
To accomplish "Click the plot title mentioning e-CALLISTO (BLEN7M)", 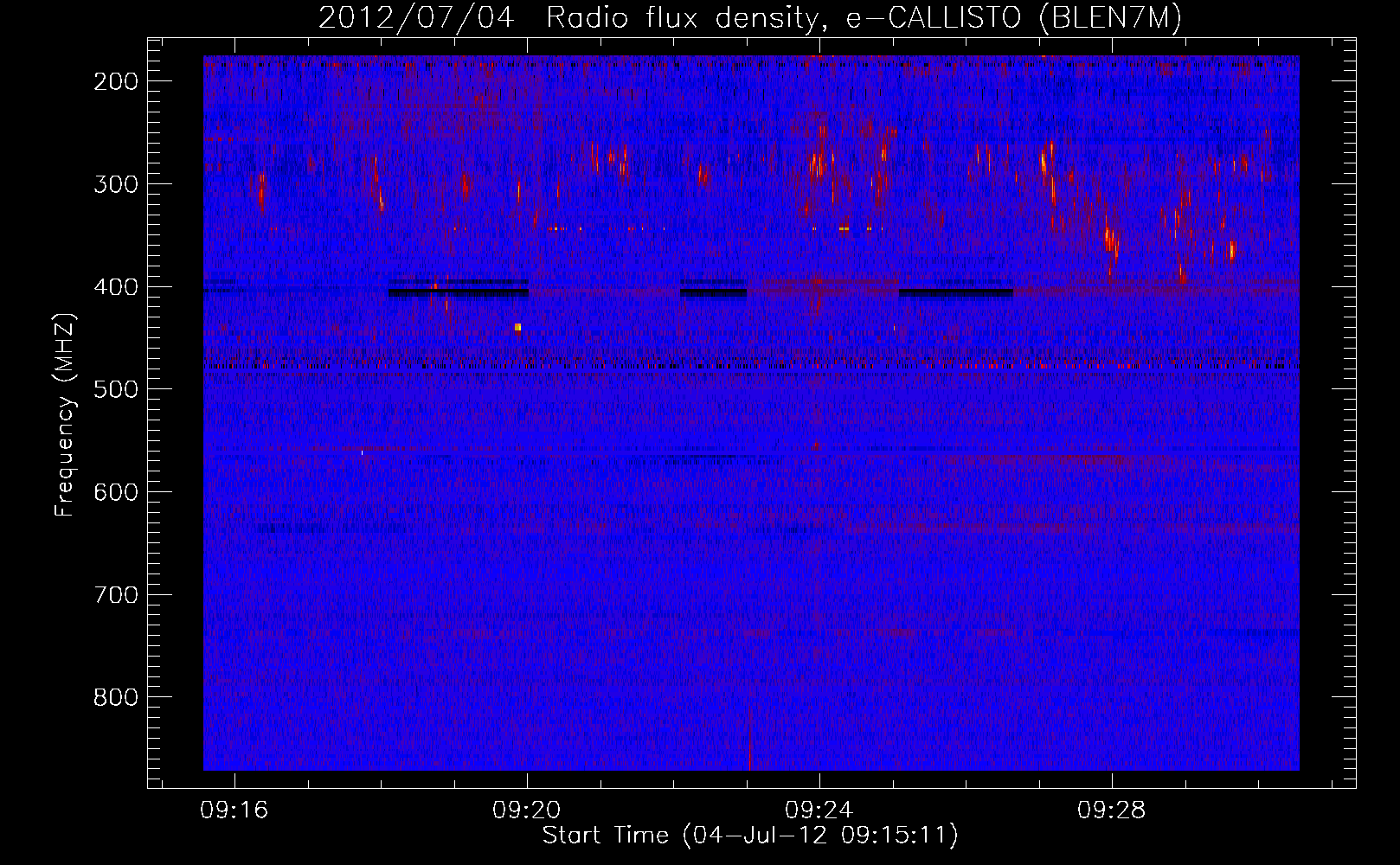I will [x=750, y=17].
